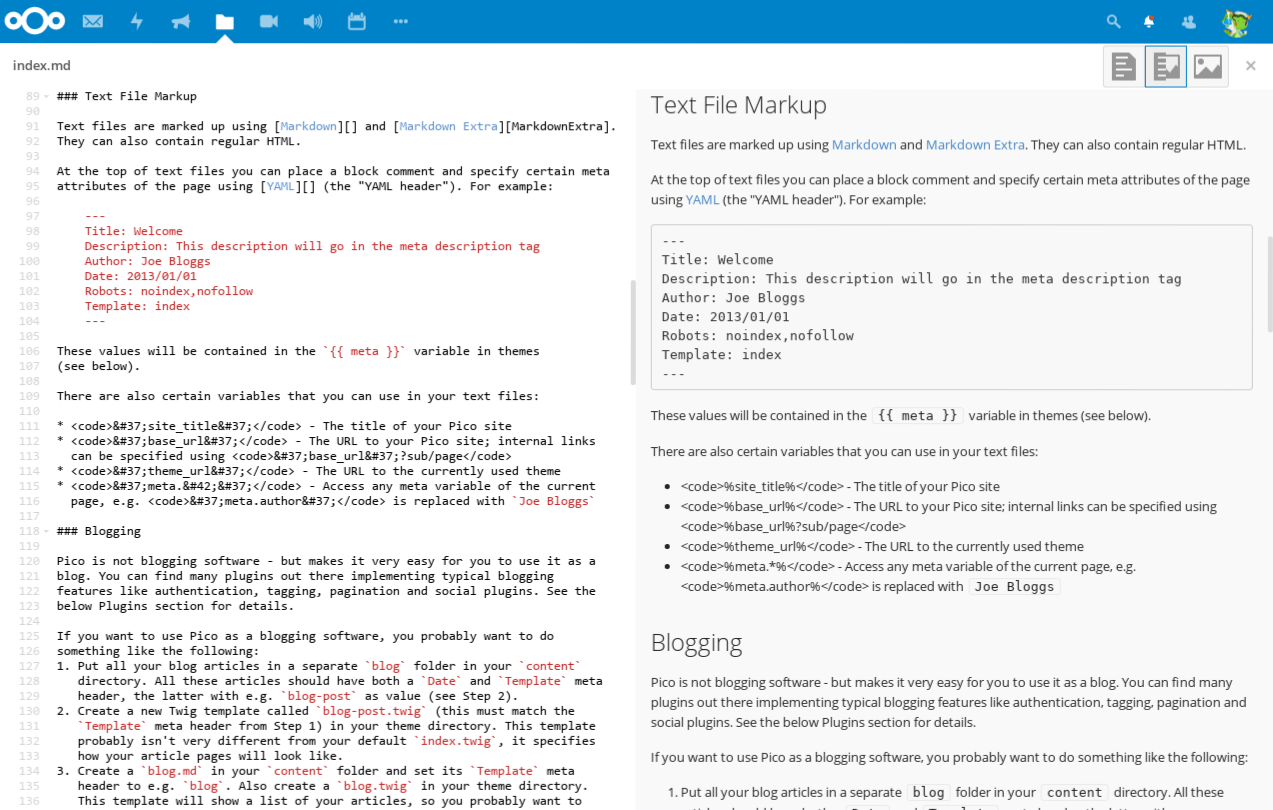Open the Activity lightning bolt icon

(x=137, y=21)
